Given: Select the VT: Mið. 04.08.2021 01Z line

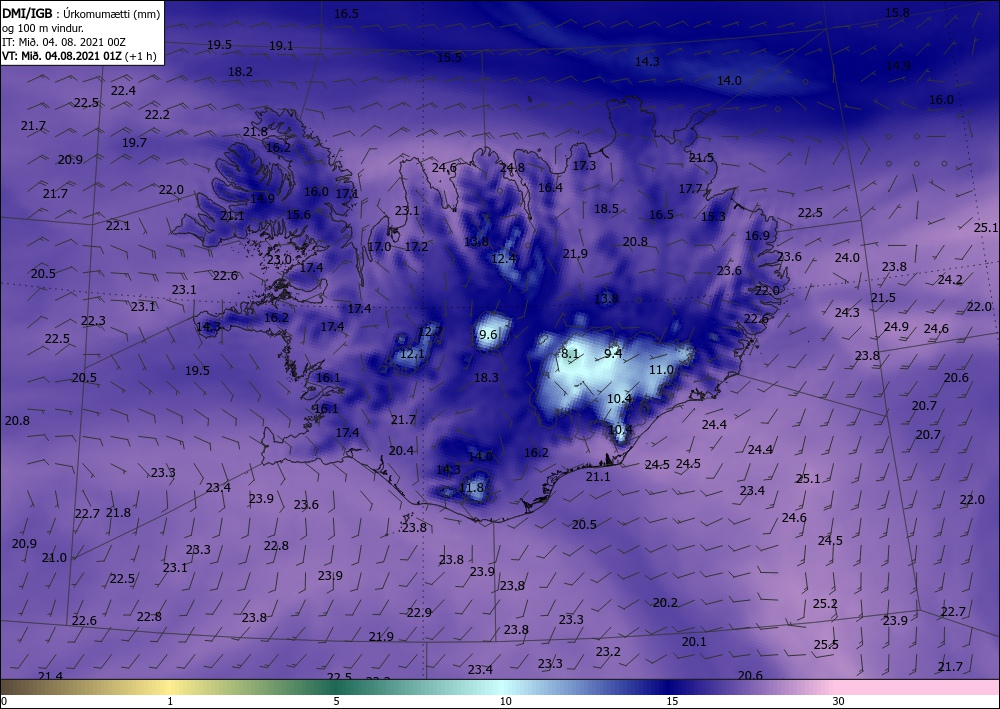Looking at the screenshot, I should [79, 55].
